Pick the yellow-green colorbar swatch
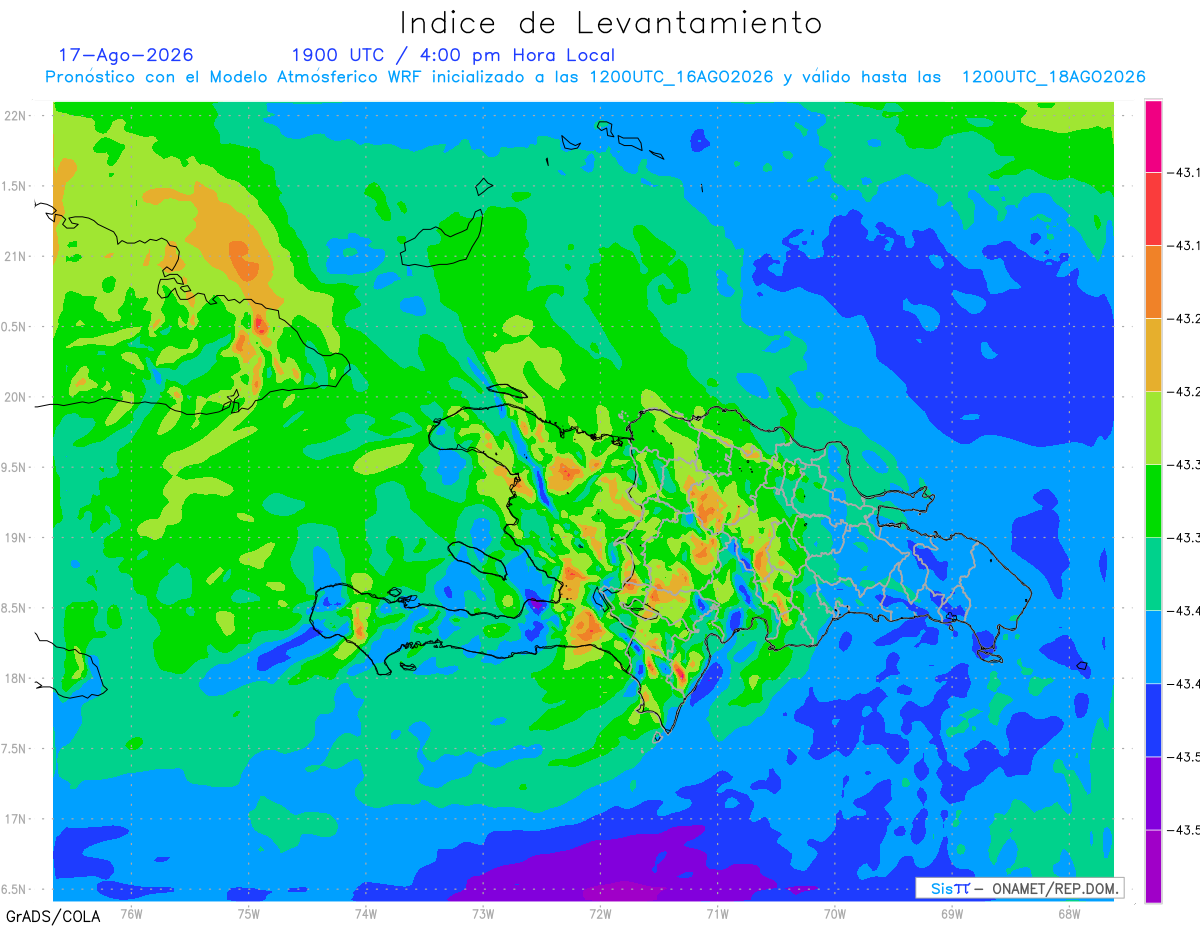Image resolution: width=1200 pixels, height=927 pixels. 1153,428
